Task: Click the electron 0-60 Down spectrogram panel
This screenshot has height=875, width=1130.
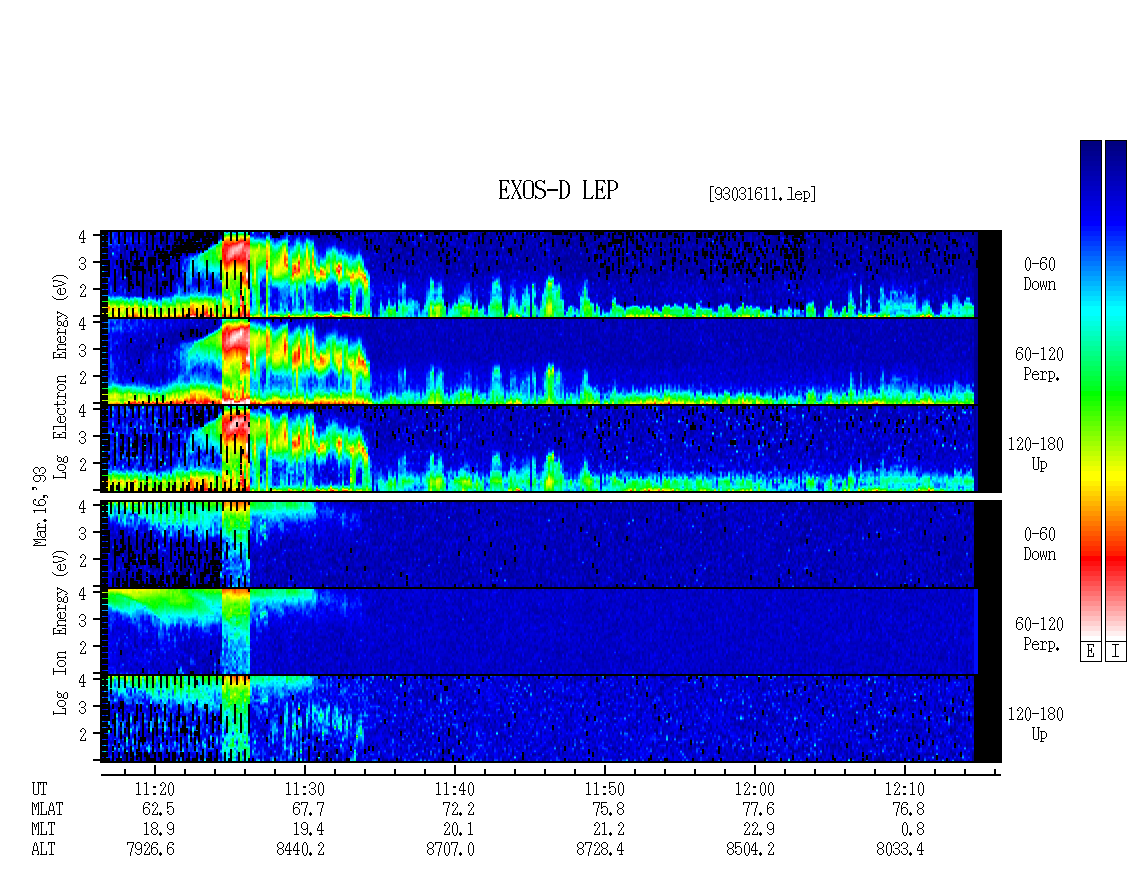Action: click(x=551, y=274)
